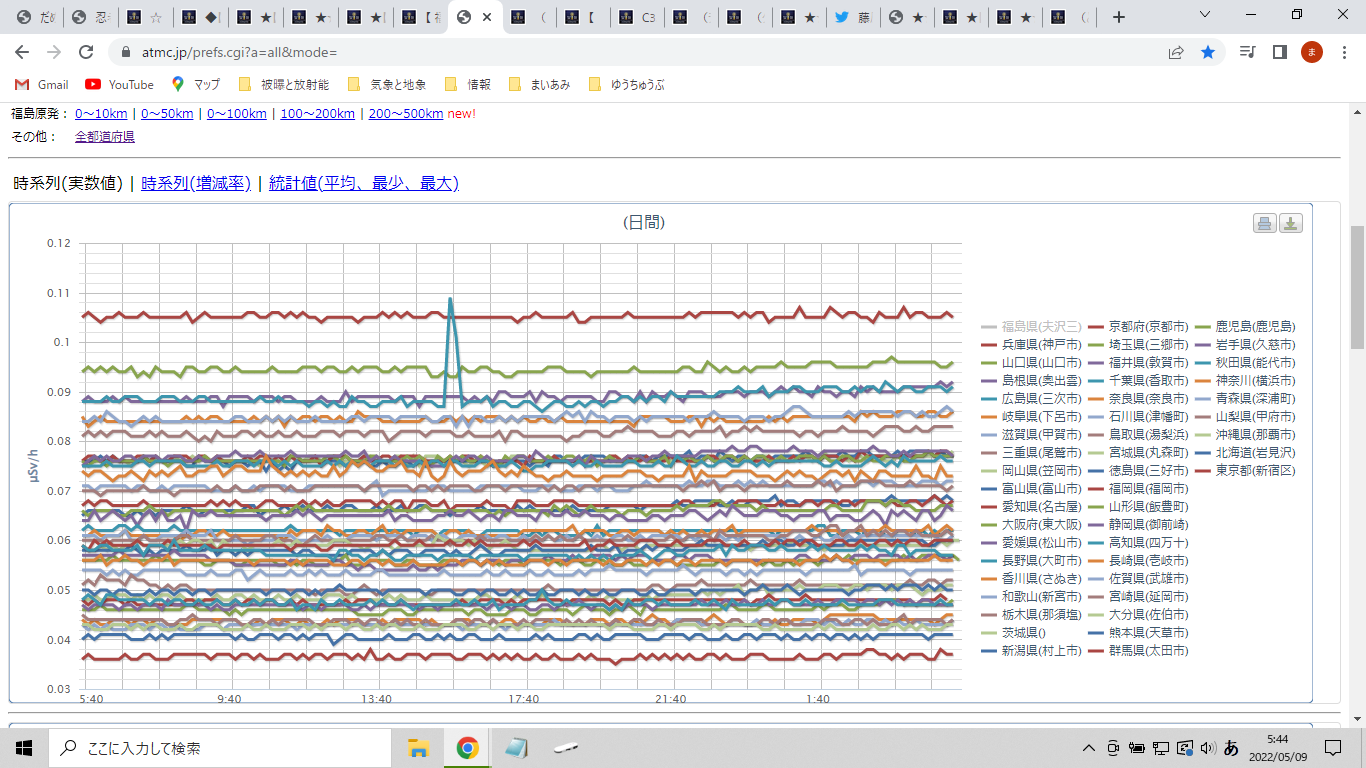
Task: Reload the atmc.jp page
Action: coord(86,52)
